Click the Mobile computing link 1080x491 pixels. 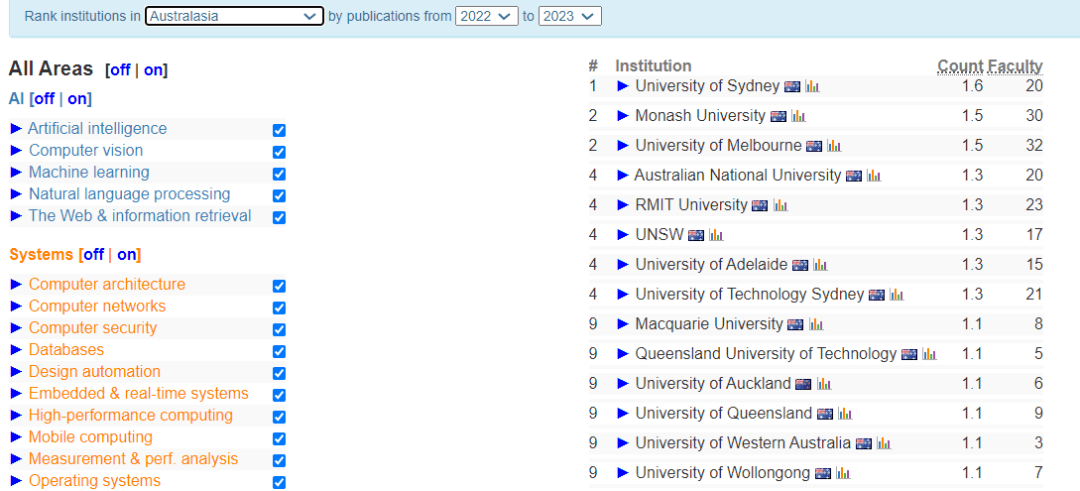point(91,437)
